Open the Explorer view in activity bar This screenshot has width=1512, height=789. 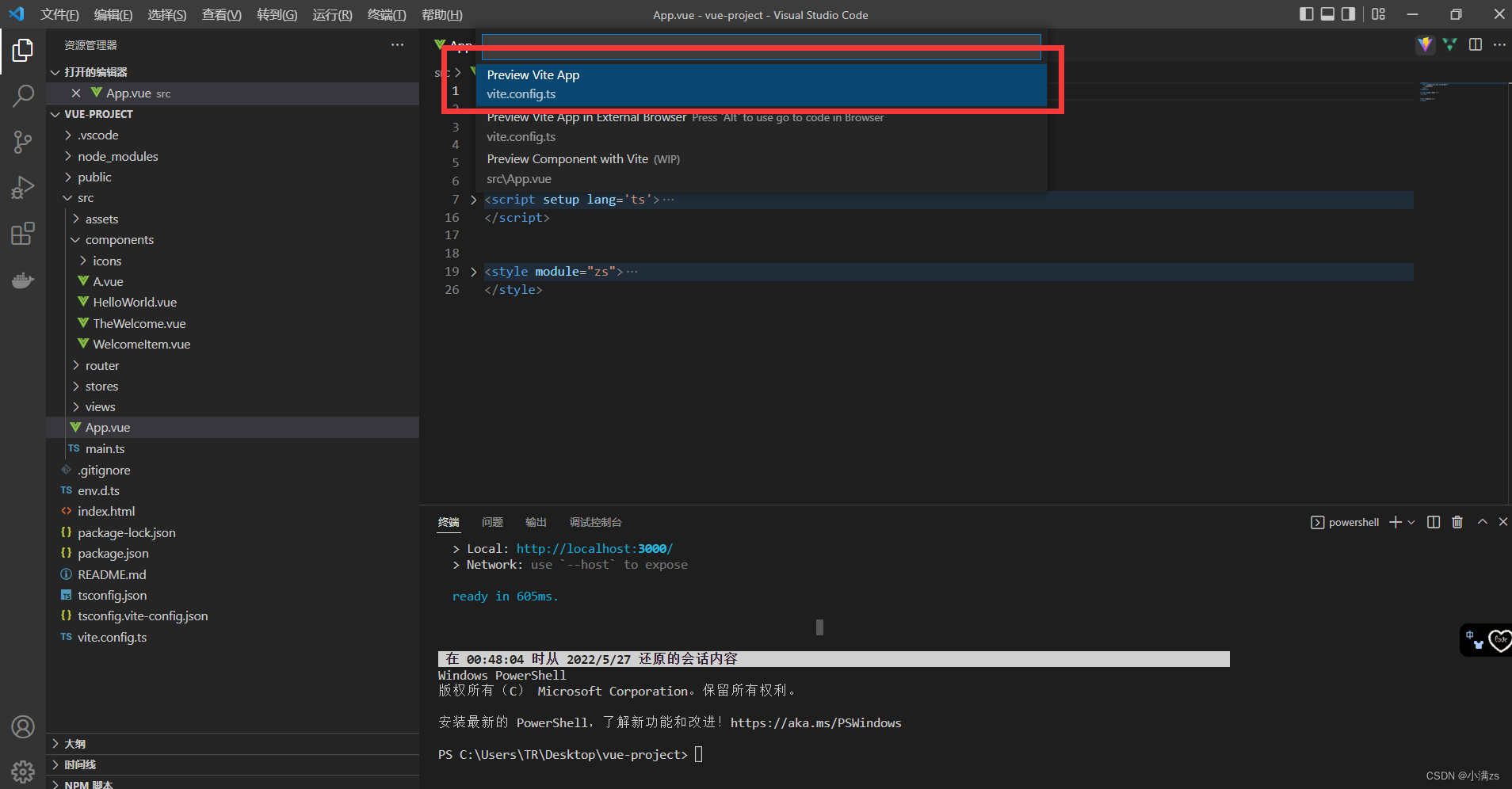(23, 51)
